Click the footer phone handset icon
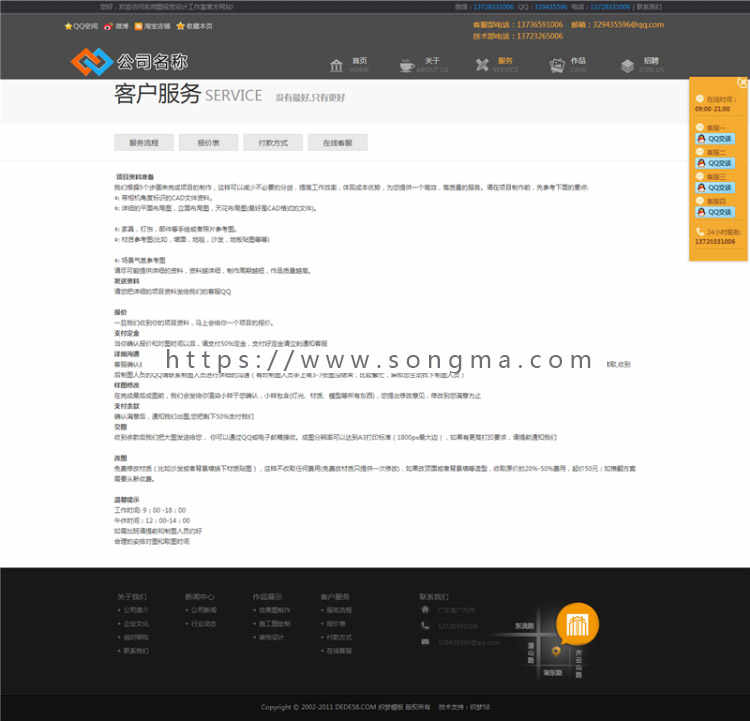This screenshot has width=750, height=721. tap(425, 626)
